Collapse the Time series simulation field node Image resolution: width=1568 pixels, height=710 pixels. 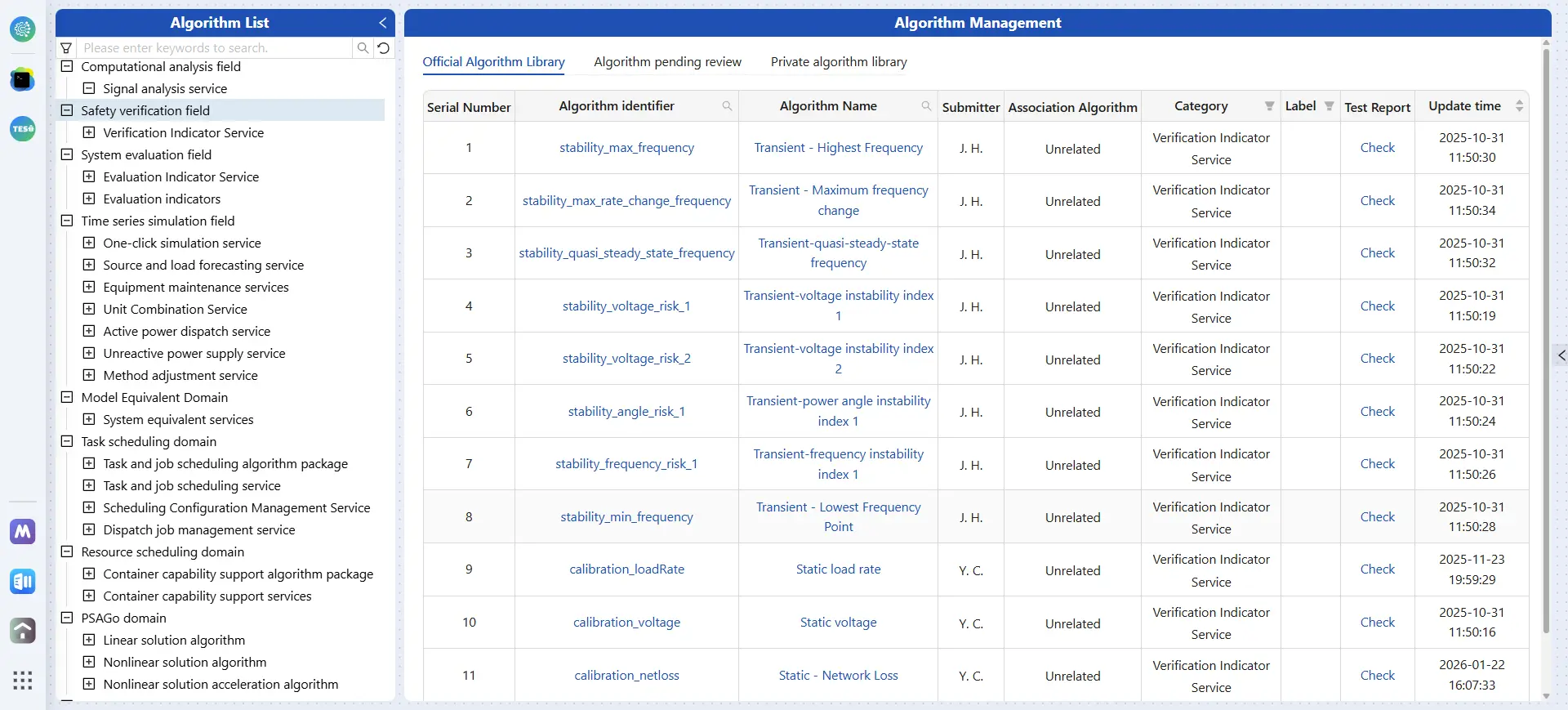pos(67,221)
